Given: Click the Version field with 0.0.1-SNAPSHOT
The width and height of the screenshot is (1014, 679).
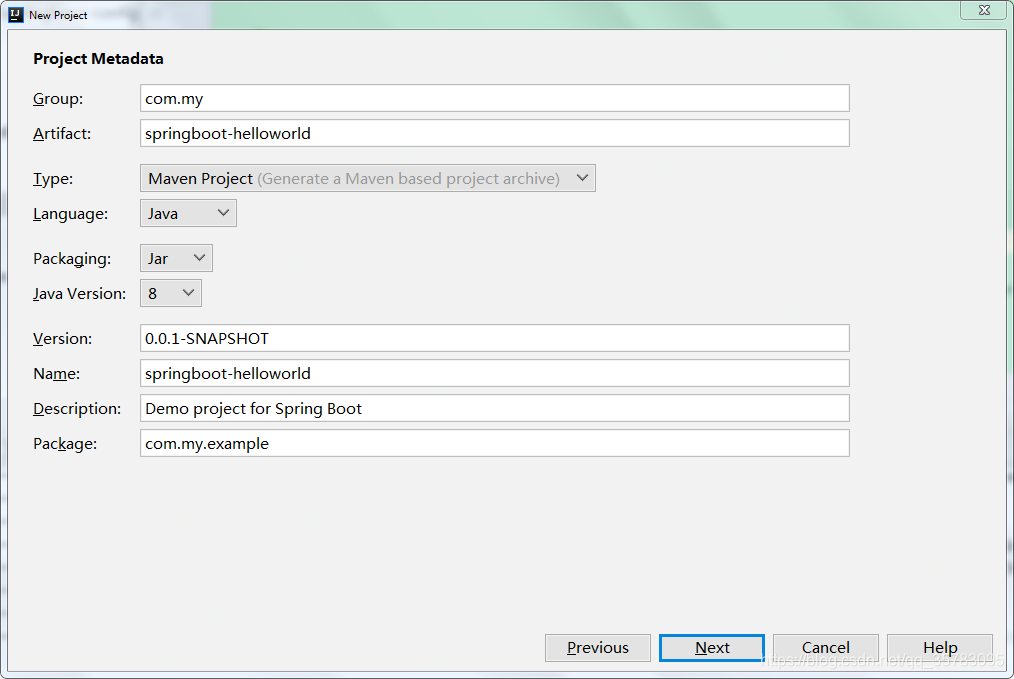Looking at the screenshot, I should tap(495, 338).
